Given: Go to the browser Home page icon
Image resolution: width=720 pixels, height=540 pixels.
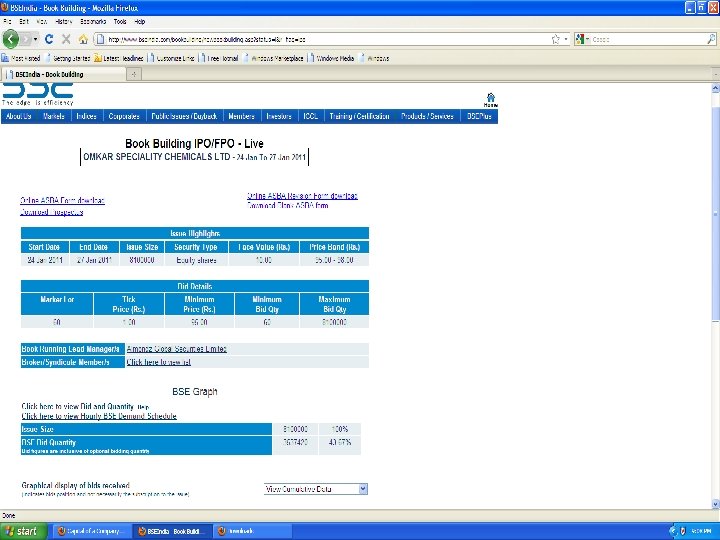Looking at the screenshot, I should pos(83,39).
